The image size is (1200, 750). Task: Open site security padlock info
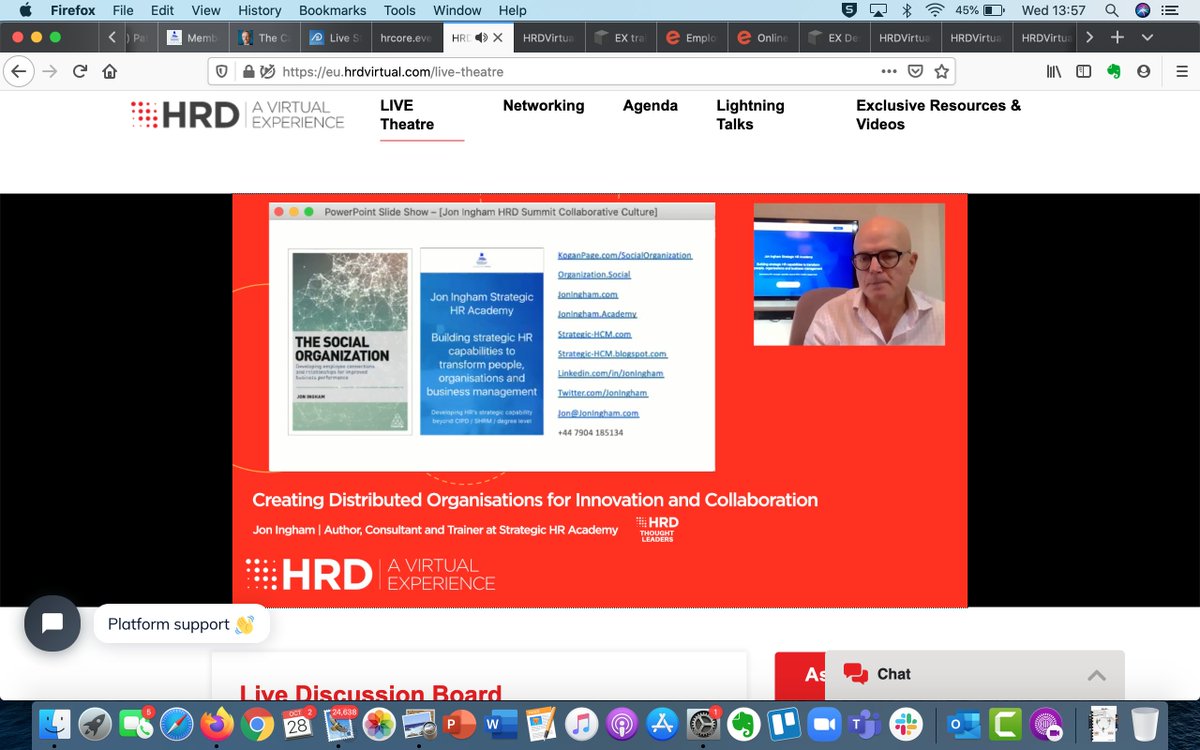point(248,72)
